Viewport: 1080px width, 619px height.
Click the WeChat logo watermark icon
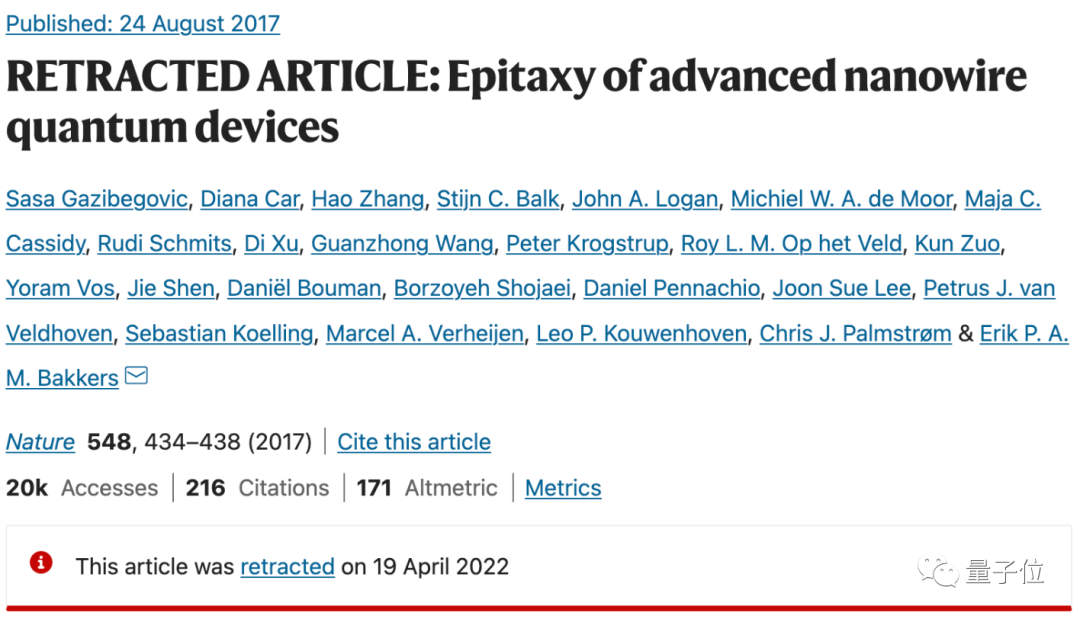coord(941,572)
